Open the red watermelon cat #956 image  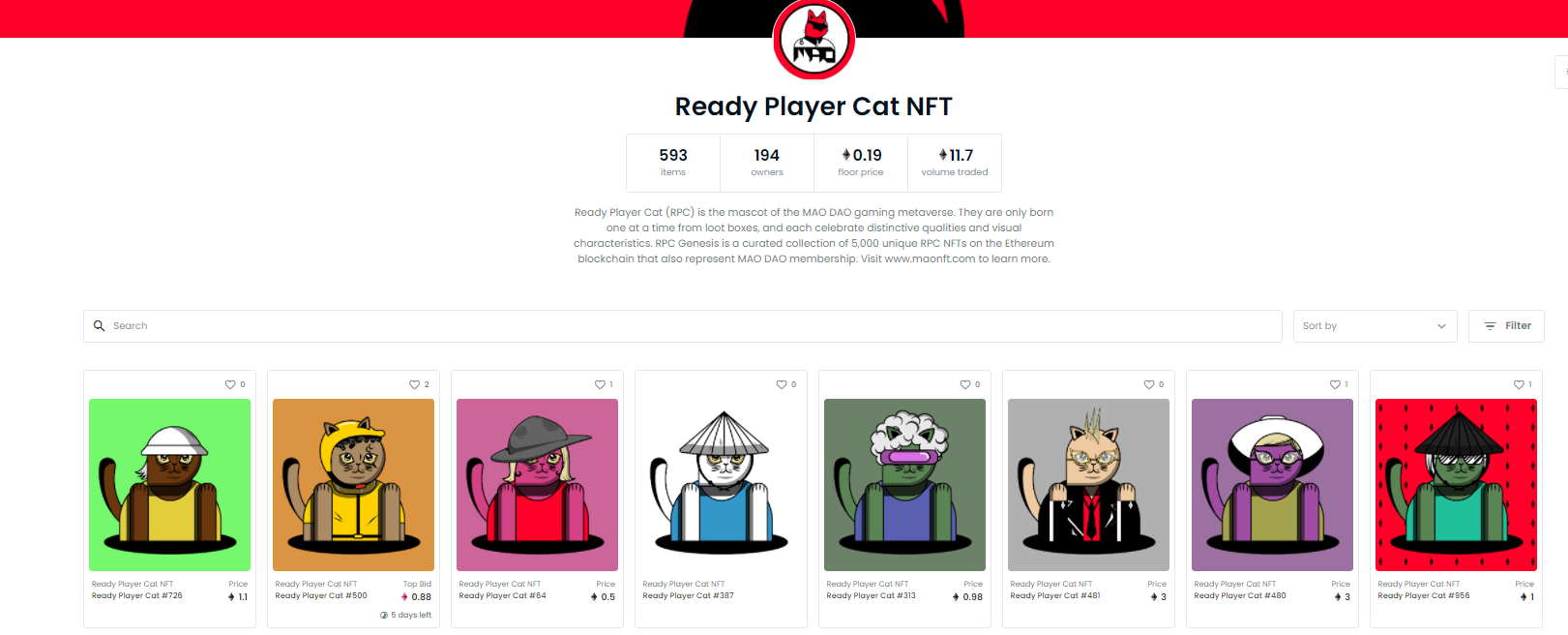1456,485
